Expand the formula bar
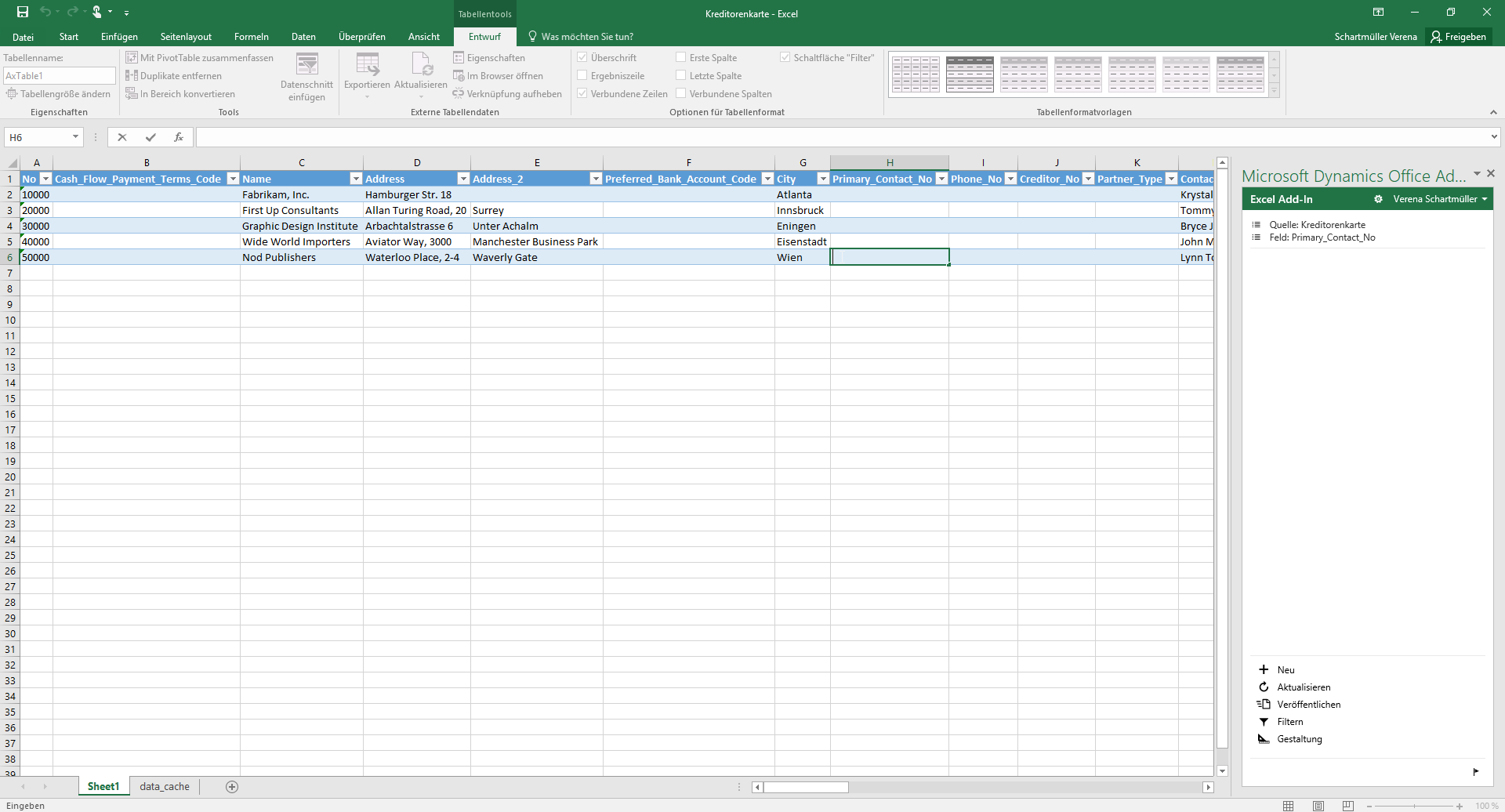The width and height of the screenshot is (1505, 812). tap(1494, 137)
